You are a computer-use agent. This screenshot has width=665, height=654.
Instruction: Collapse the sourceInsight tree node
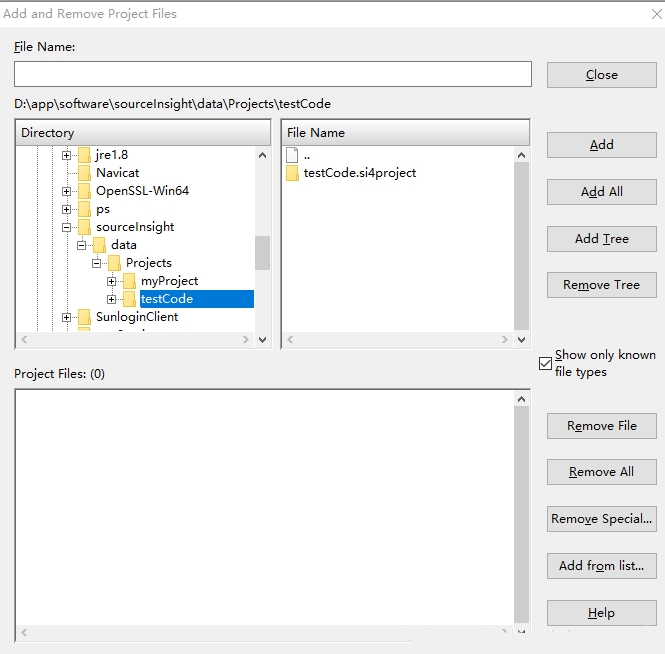67,227
